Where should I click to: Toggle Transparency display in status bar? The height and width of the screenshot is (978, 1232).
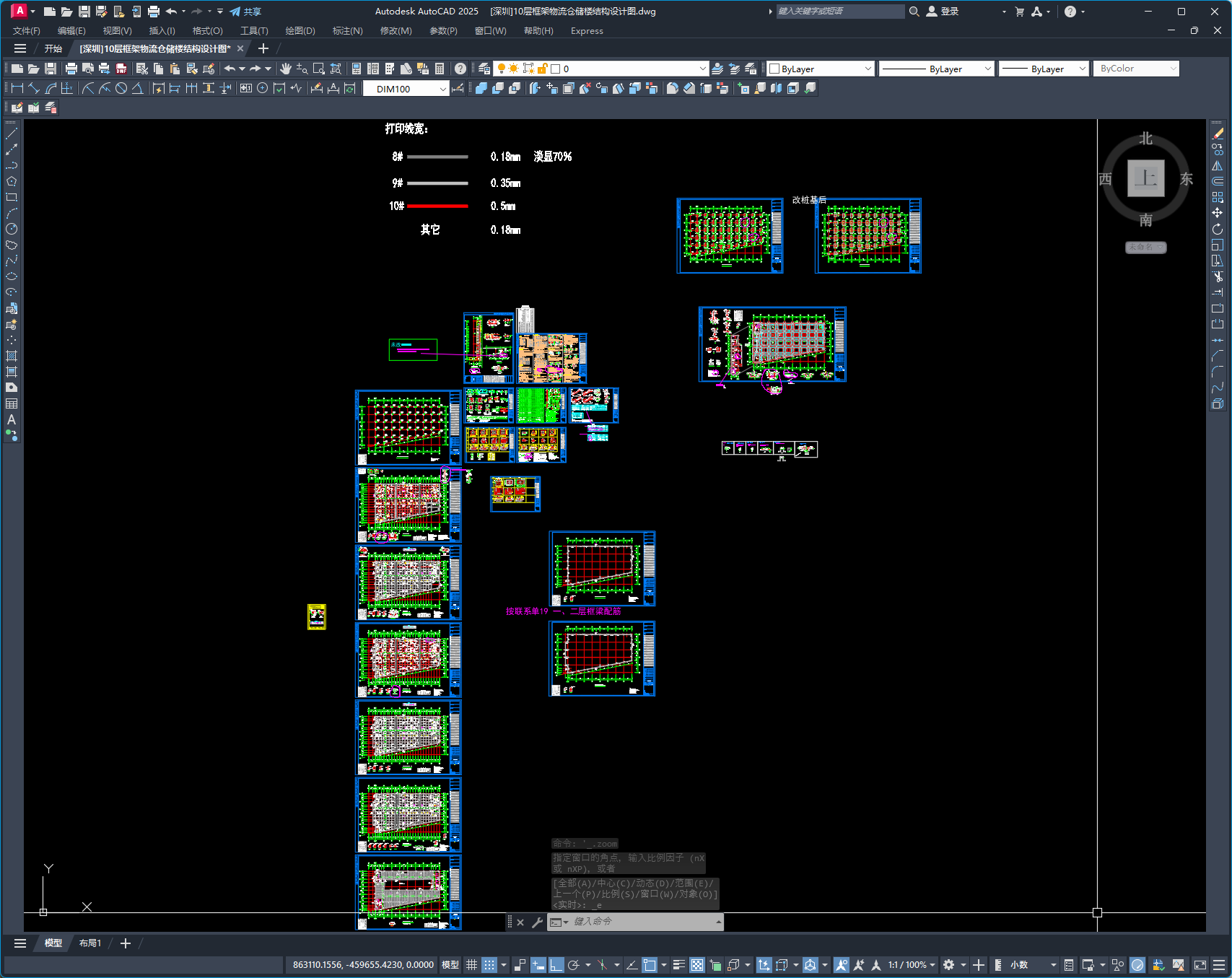697,965
